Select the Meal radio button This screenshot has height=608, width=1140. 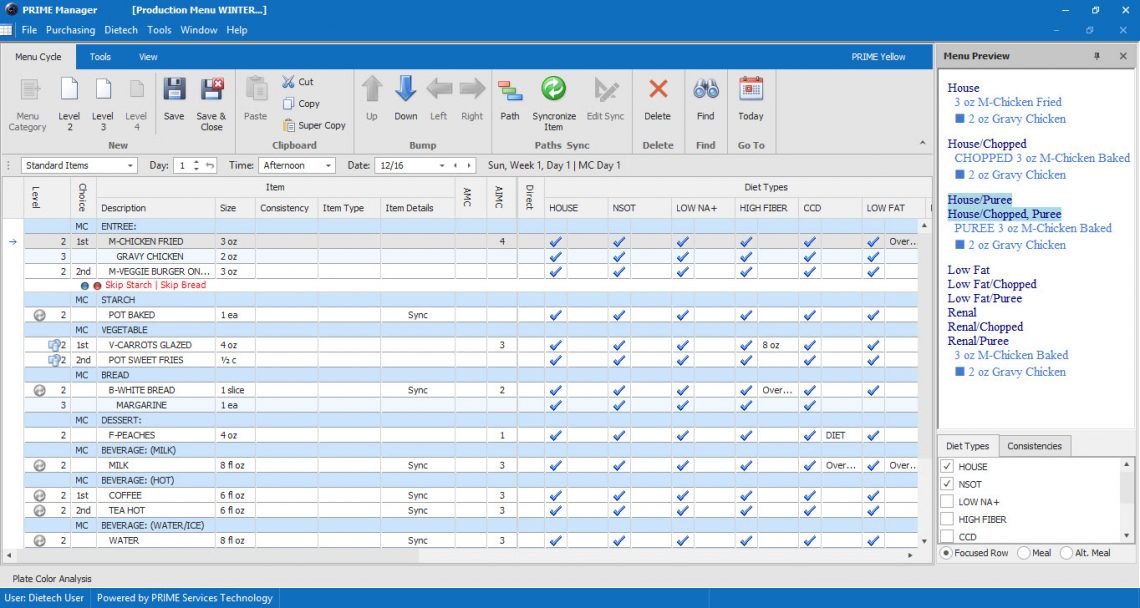(1024, 553)
